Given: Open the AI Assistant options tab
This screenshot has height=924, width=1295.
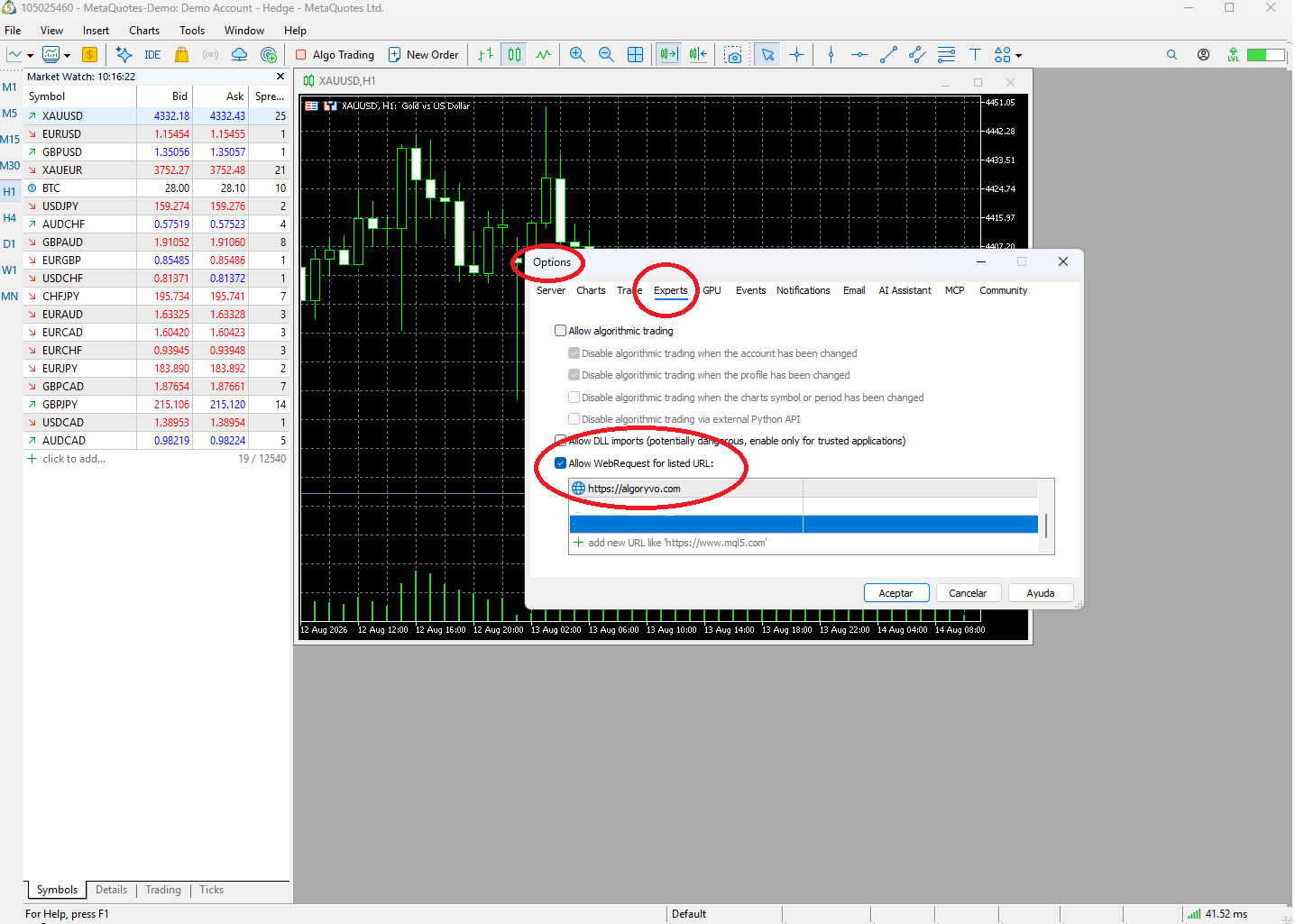Looking at the screenshot, I should coord(905,290).
